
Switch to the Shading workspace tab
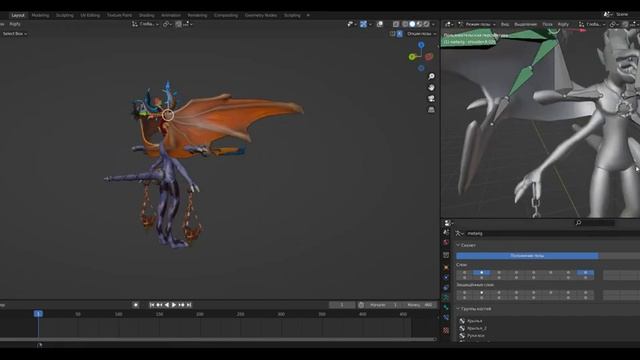(x=146, y=15)
